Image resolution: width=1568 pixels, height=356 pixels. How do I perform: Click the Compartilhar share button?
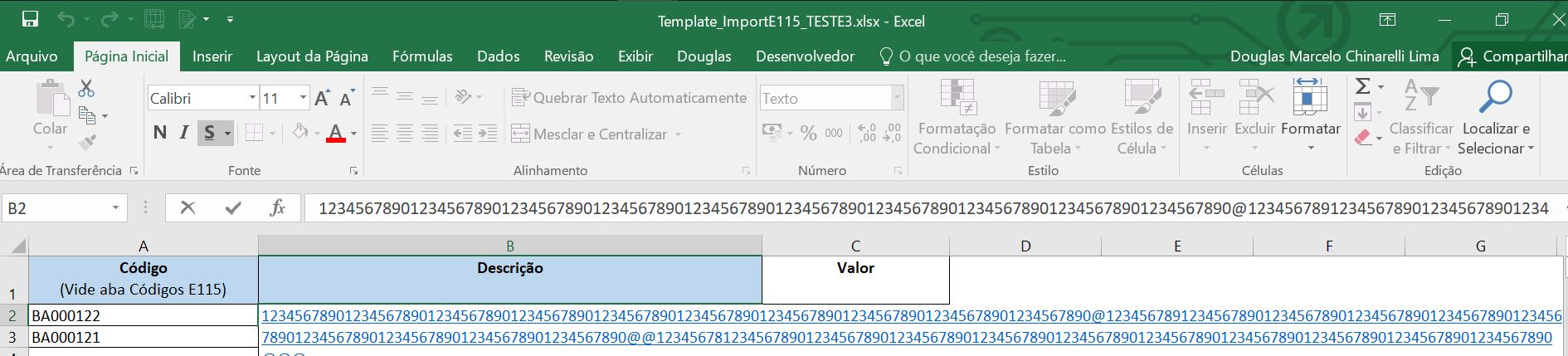point(1512,56)
